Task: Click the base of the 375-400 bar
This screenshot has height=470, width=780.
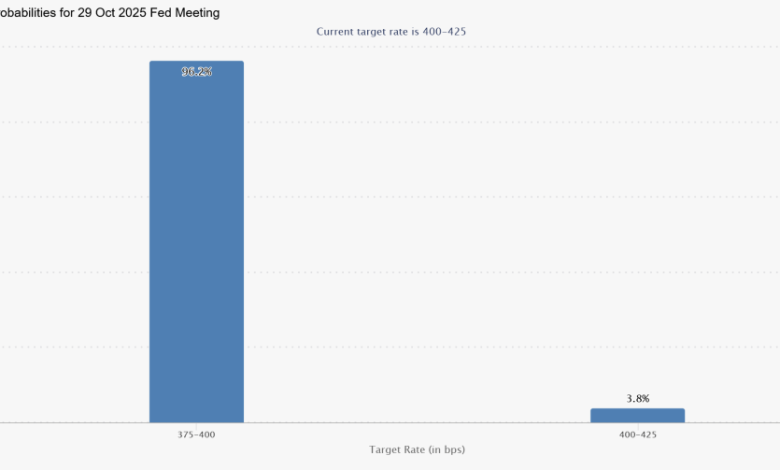Action: tap(196, 418)
